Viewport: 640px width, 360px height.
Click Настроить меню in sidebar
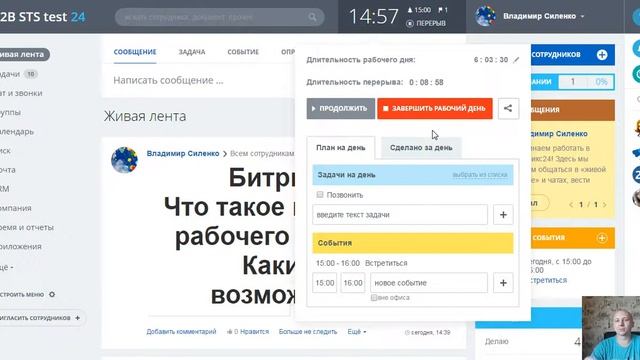[22, 294]
